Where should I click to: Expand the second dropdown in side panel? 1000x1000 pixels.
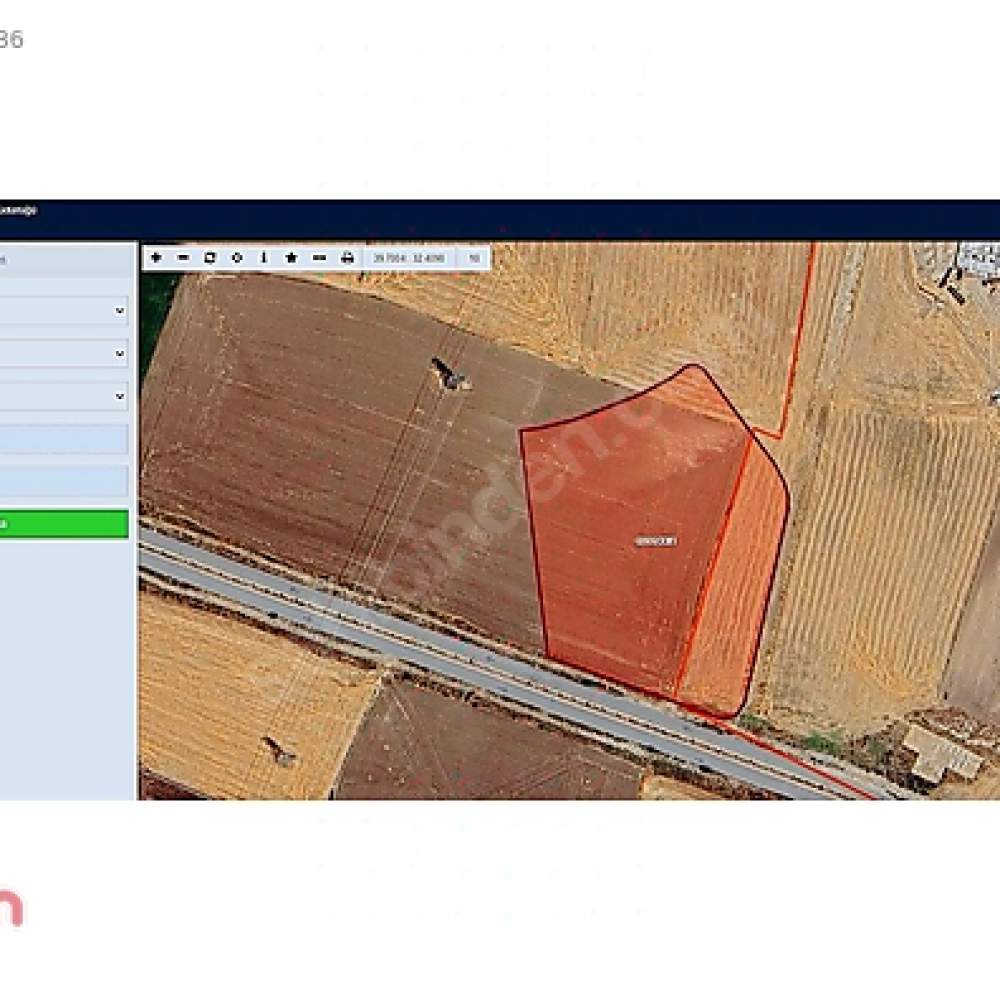point(62,353)
